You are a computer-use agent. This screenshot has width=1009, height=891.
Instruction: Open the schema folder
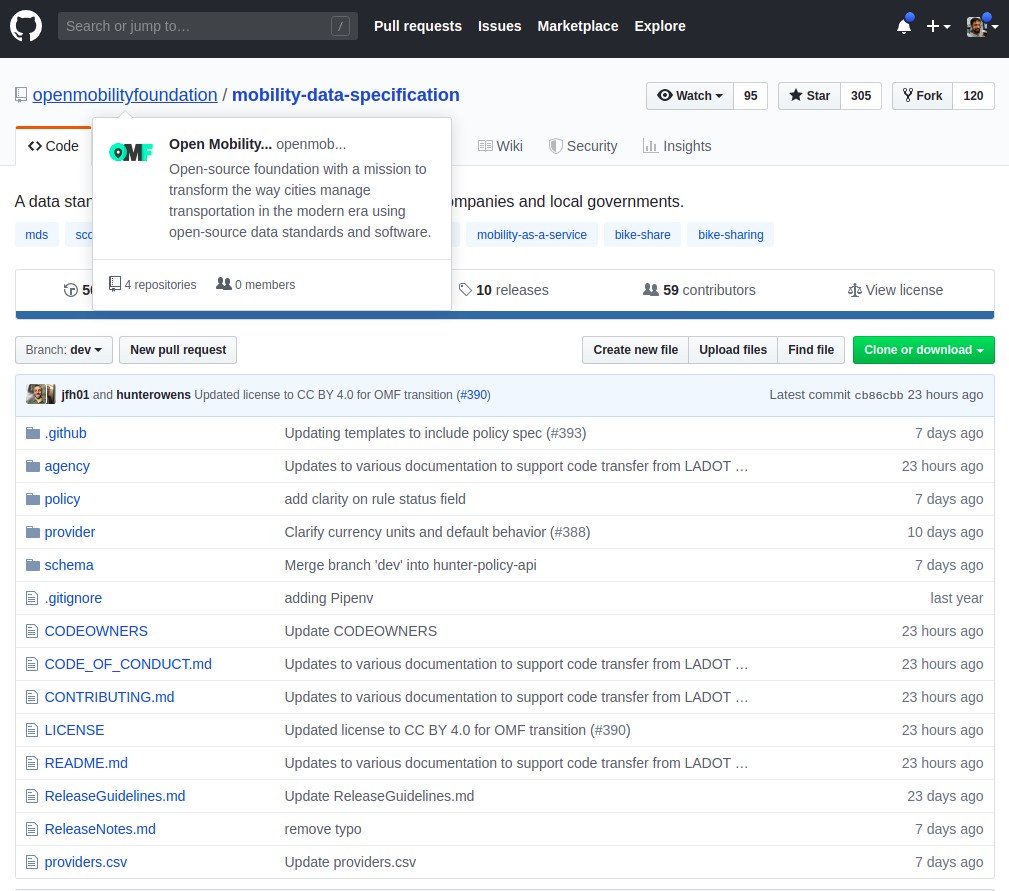69,565
